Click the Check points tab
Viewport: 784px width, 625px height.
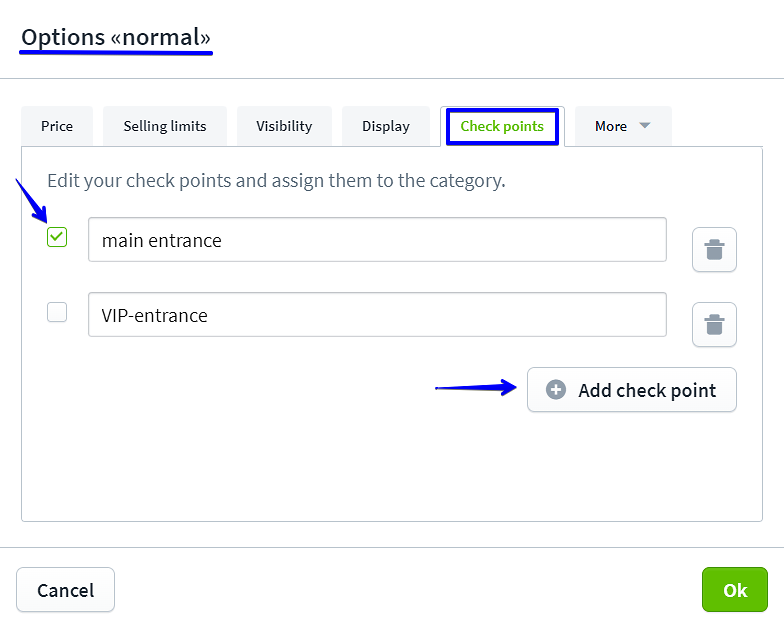click(502, 127)
